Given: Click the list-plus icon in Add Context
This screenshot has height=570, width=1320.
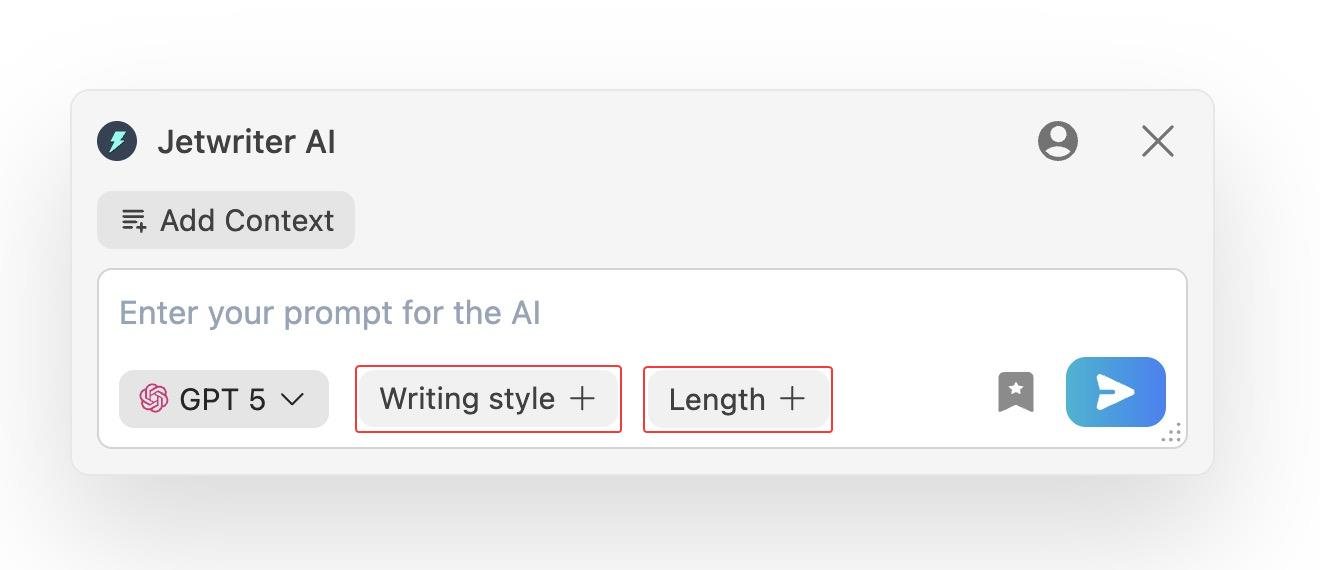Looking at the screenshot, I should [133, 220].
